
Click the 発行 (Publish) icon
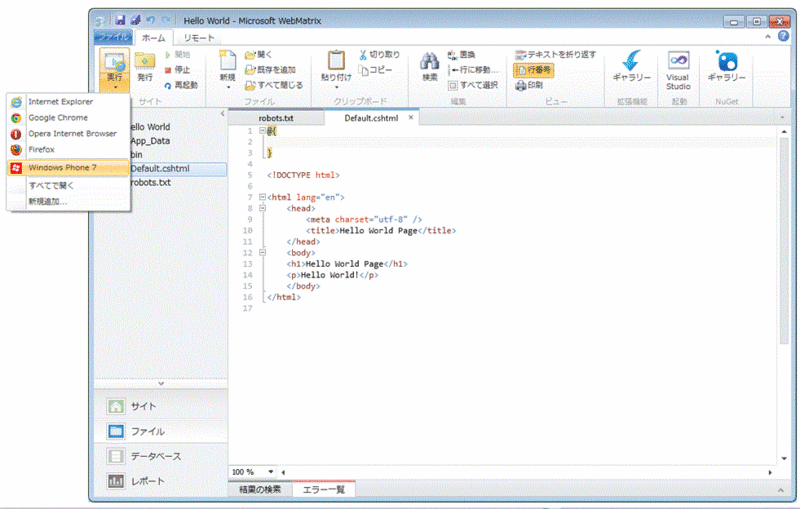pyautogui.click(x=145, y=62)
